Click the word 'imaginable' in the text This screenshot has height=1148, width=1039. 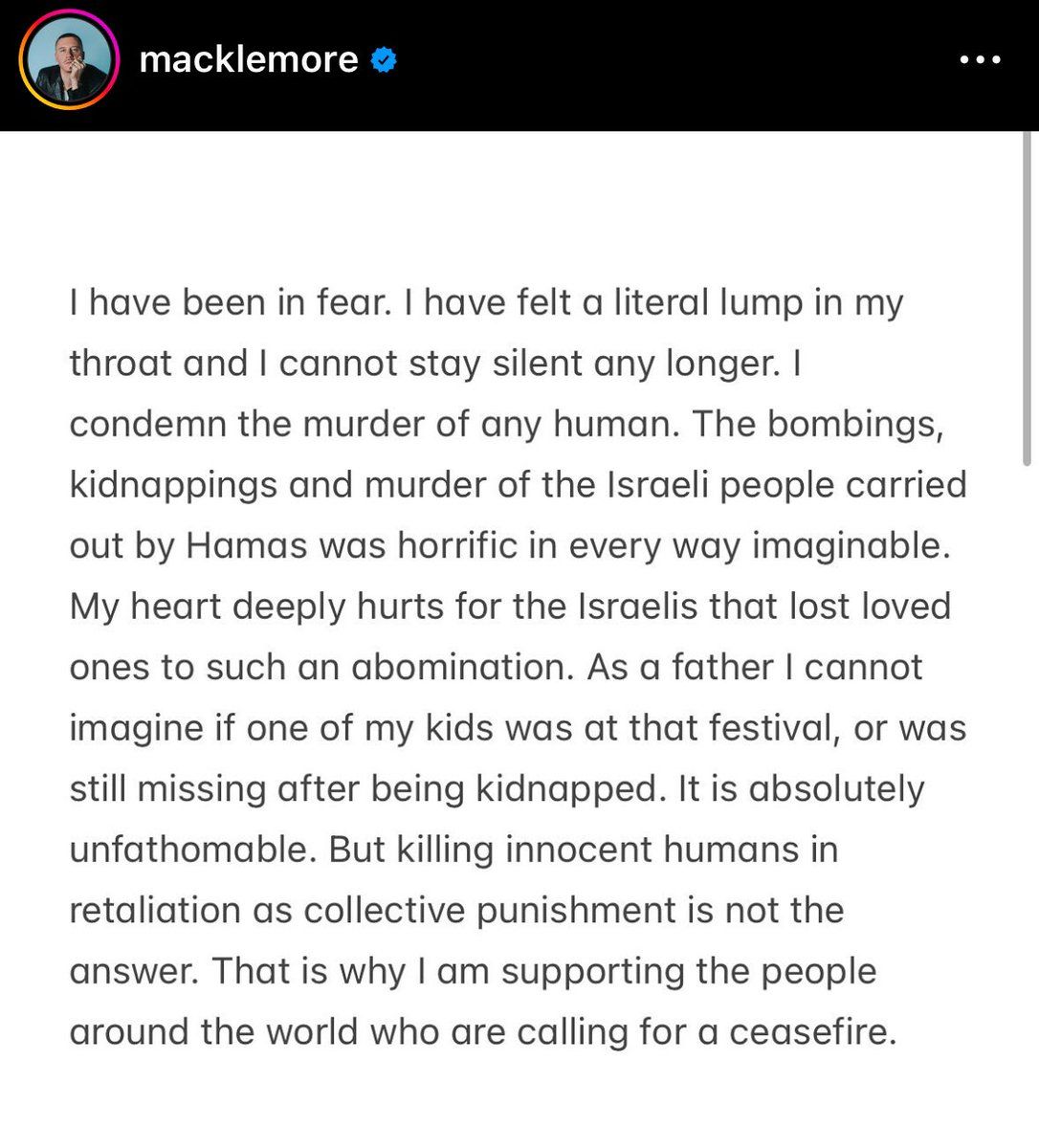(x=851, y=545)
